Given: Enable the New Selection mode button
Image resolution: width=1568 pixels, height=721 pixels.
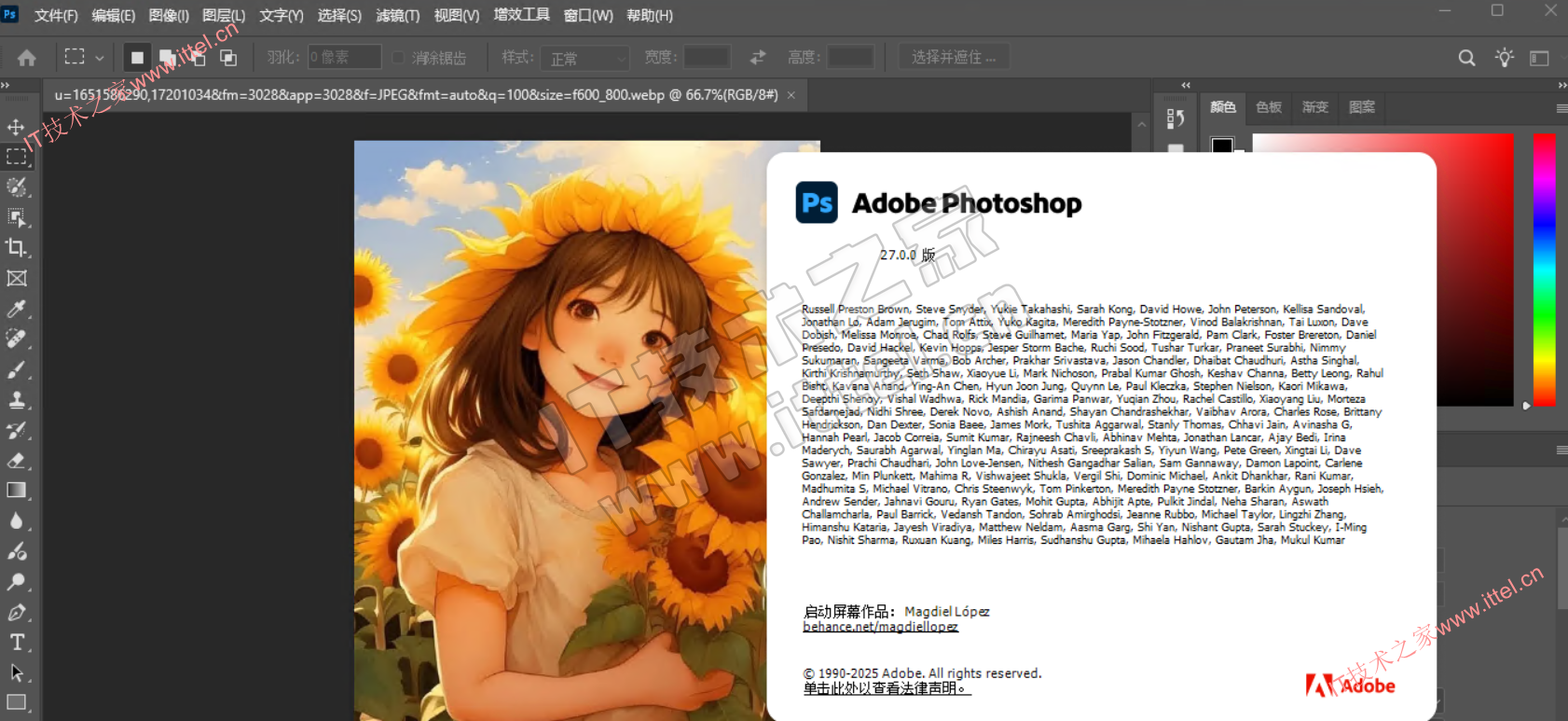Looking at the screenshot, I should [137, 58].
